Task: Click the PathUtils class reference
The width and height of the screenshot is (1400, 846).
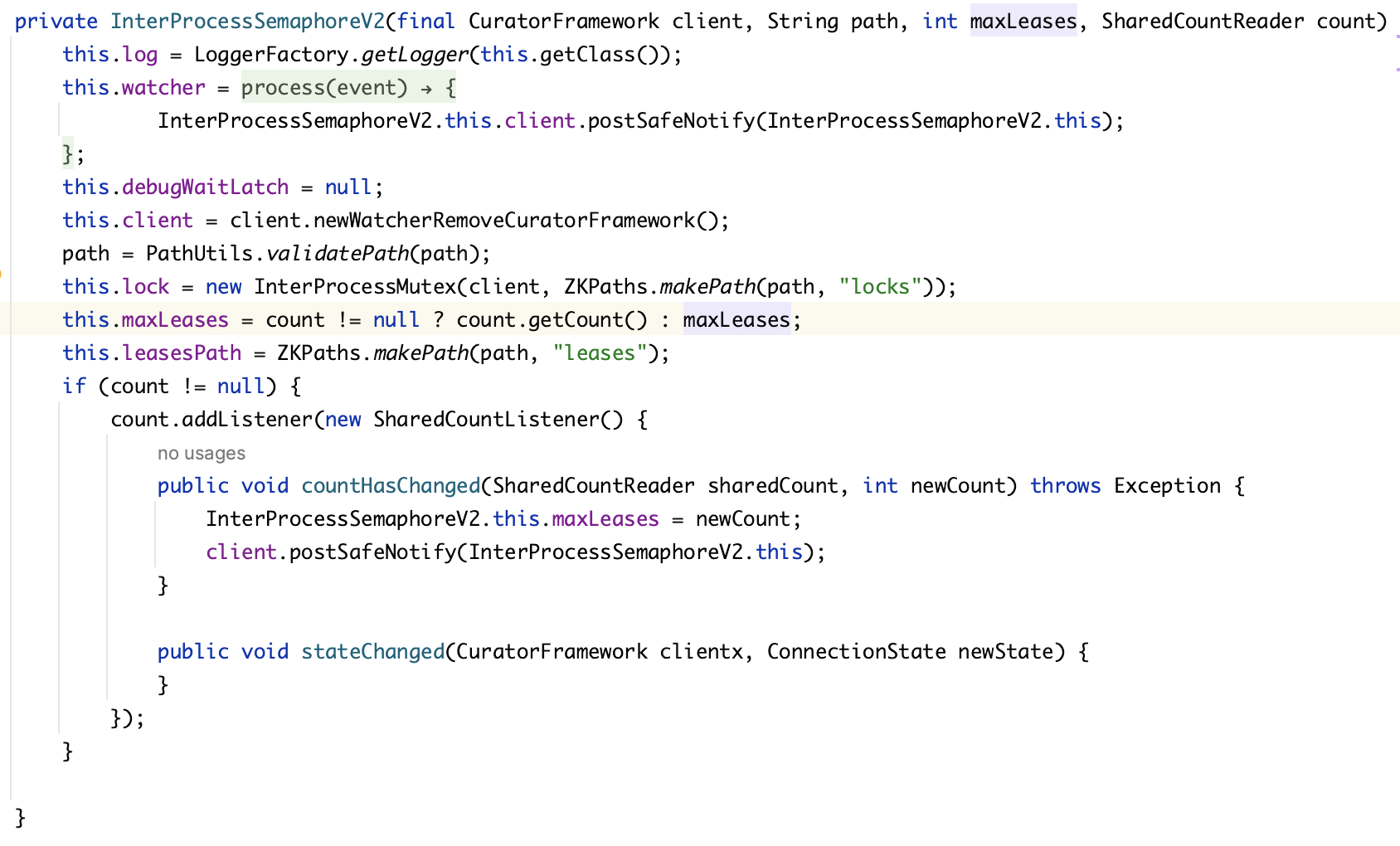Action: tap(200, 253)
